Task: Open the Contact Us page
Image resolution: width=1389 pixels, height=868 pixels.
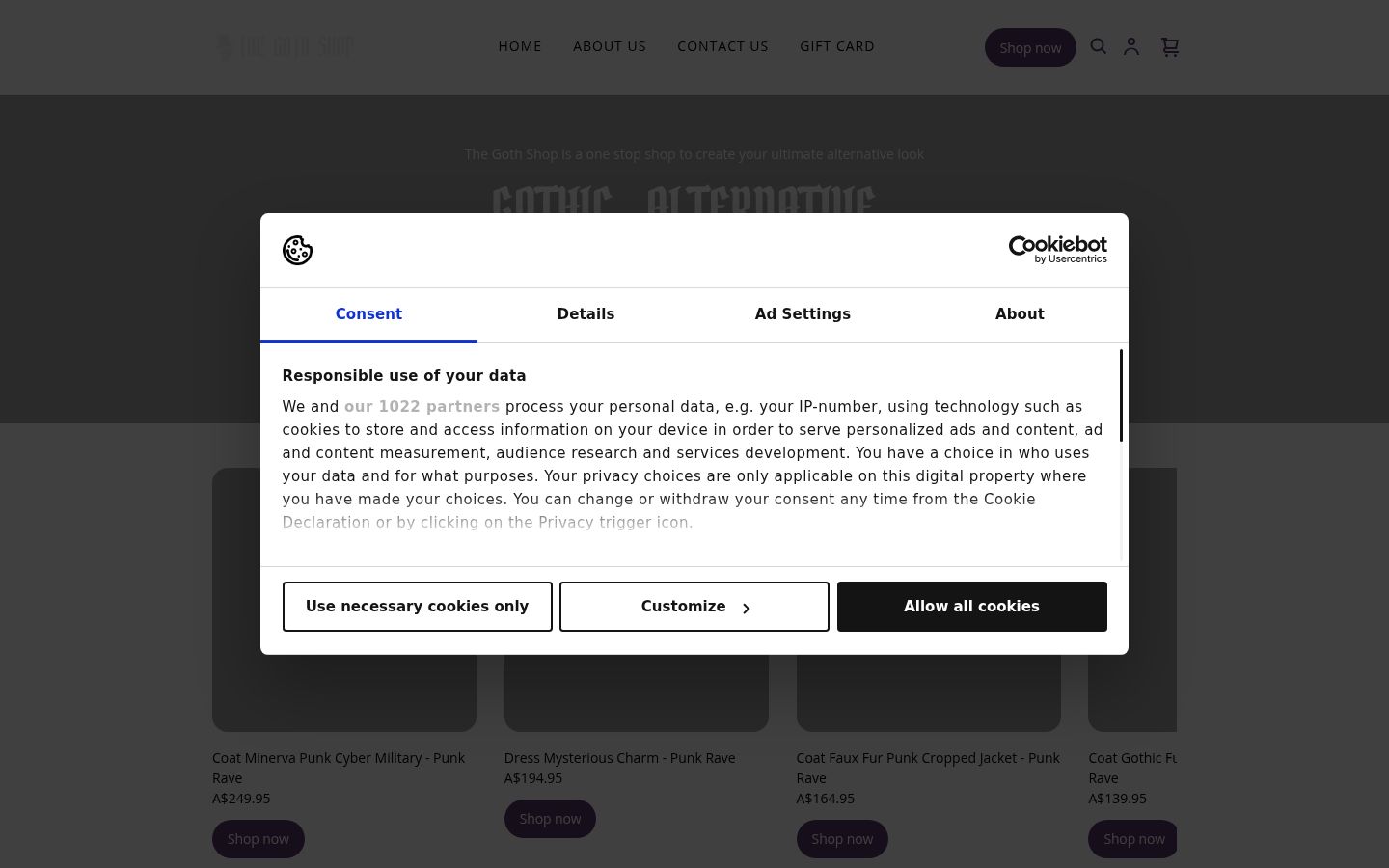Action: click(722, 46)
